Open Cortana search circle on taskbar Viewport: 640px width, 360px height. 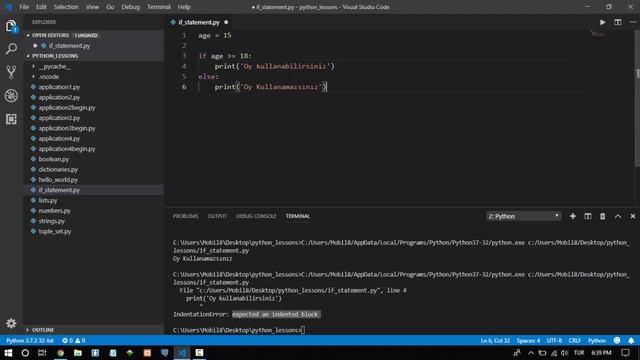tap(25, 353)
